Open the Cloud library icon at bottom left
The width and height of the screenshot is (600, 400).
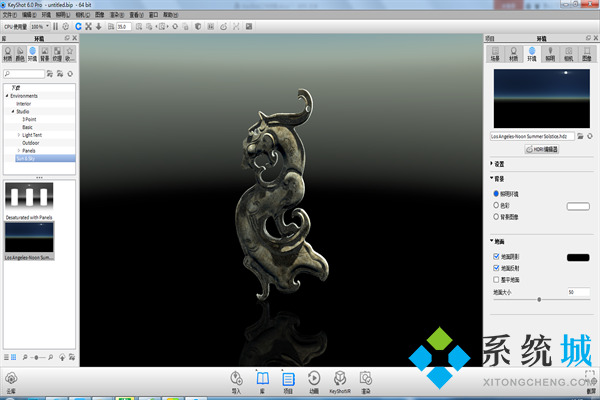tap(11, 380)
